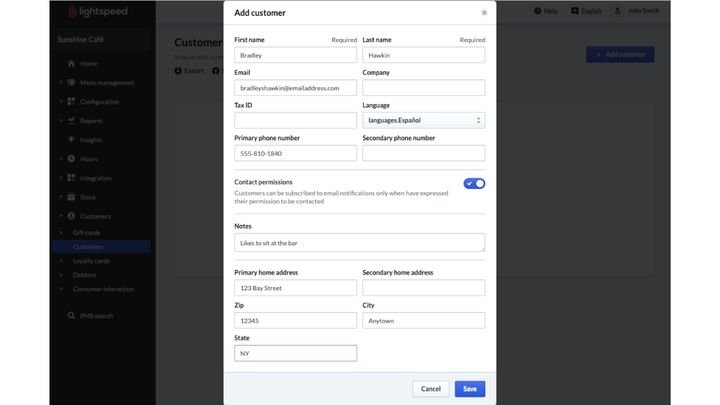Click the PMS search magnifier icon

71,315
